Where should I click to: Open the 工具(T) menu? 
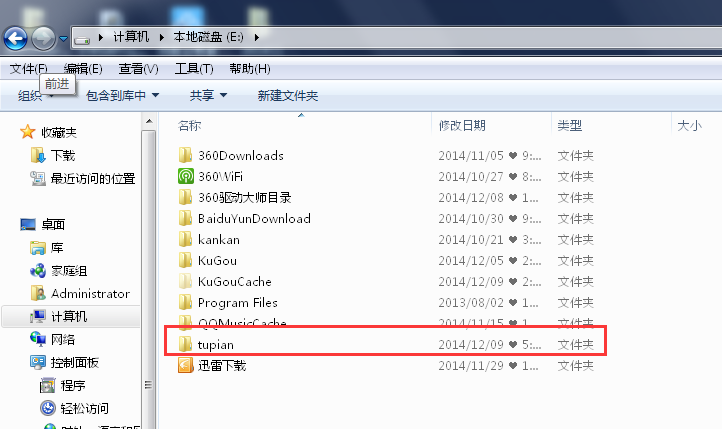(194, 69)
